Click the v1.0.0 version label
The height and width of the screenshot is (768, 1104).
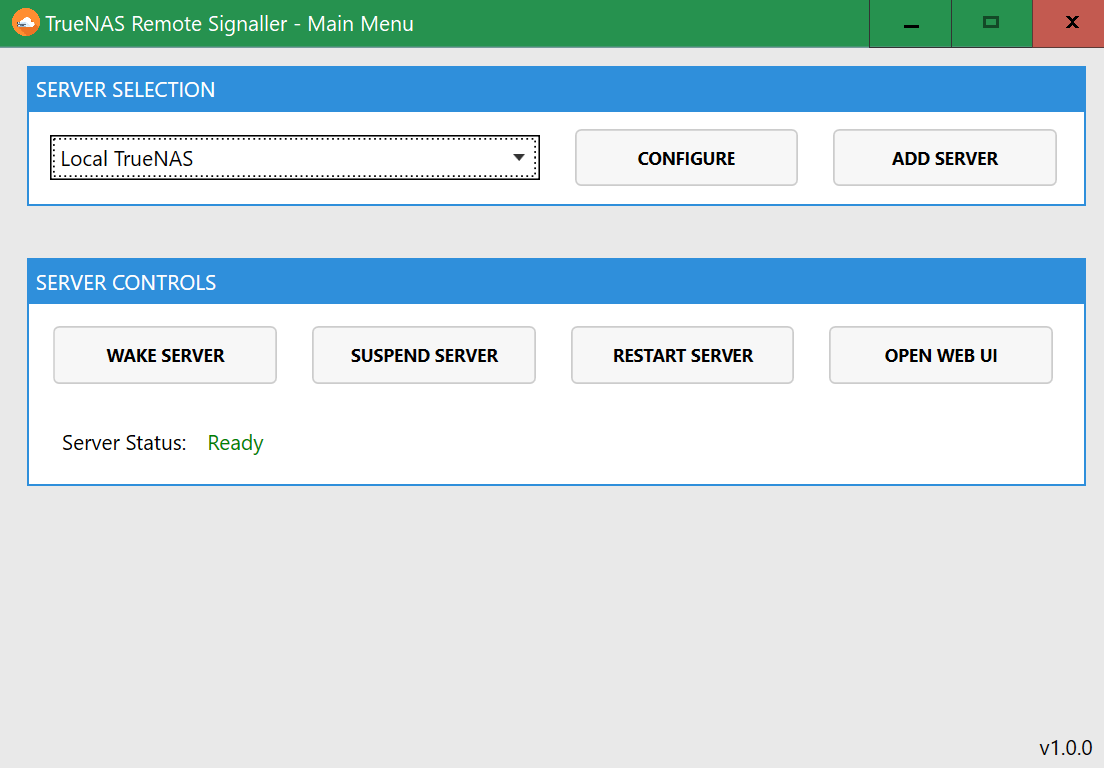[1065, 747]
